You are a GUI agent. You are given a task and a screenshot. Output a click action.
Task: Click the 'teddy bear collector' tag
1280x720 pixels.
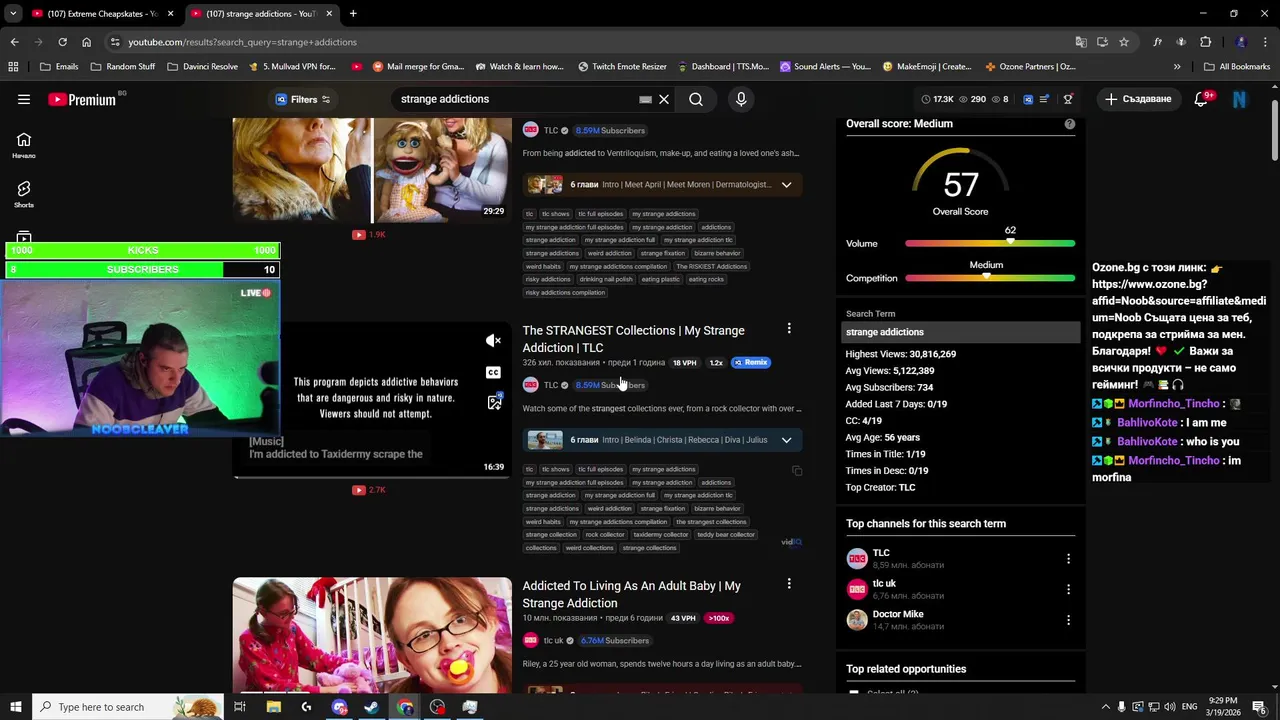(x=726, y=535)
